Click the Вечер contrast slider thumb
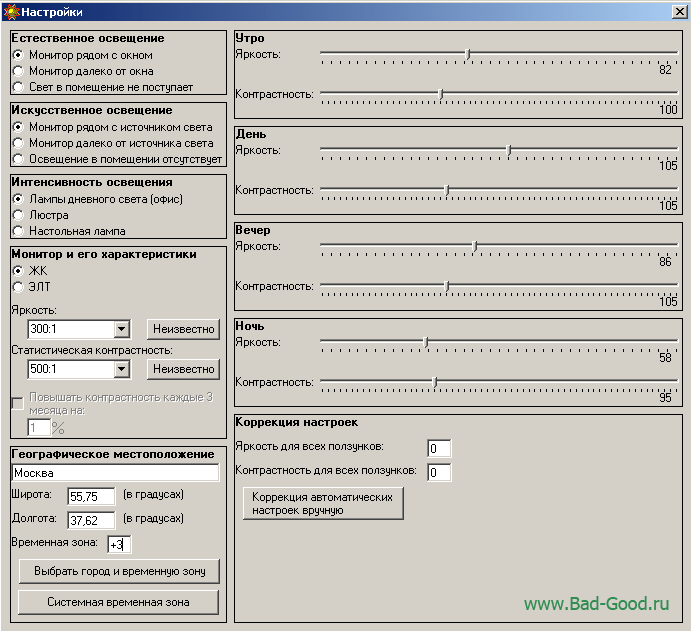 pyautogui.click(x=447, y=286)
